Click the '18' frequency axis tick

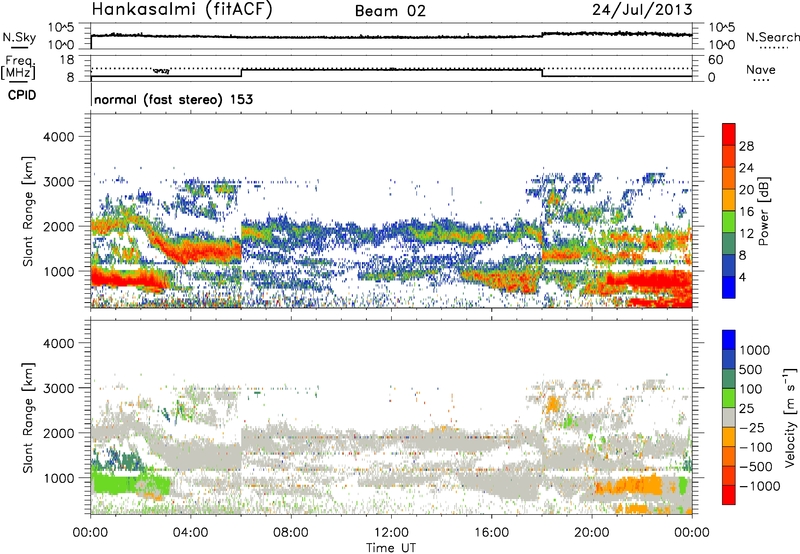click(x=67, y=59)
